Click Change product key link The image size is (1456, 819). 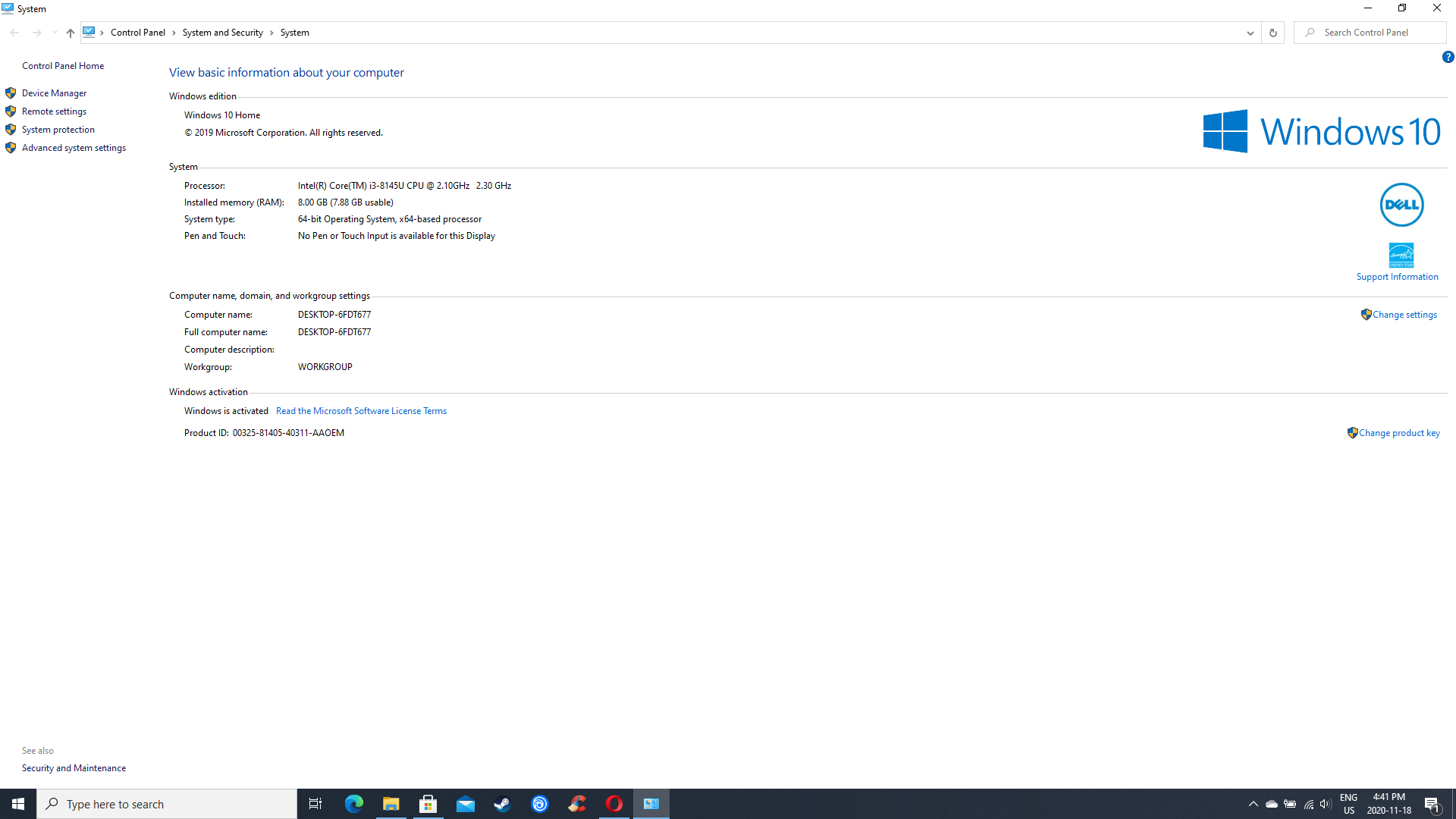[1398, 433]
